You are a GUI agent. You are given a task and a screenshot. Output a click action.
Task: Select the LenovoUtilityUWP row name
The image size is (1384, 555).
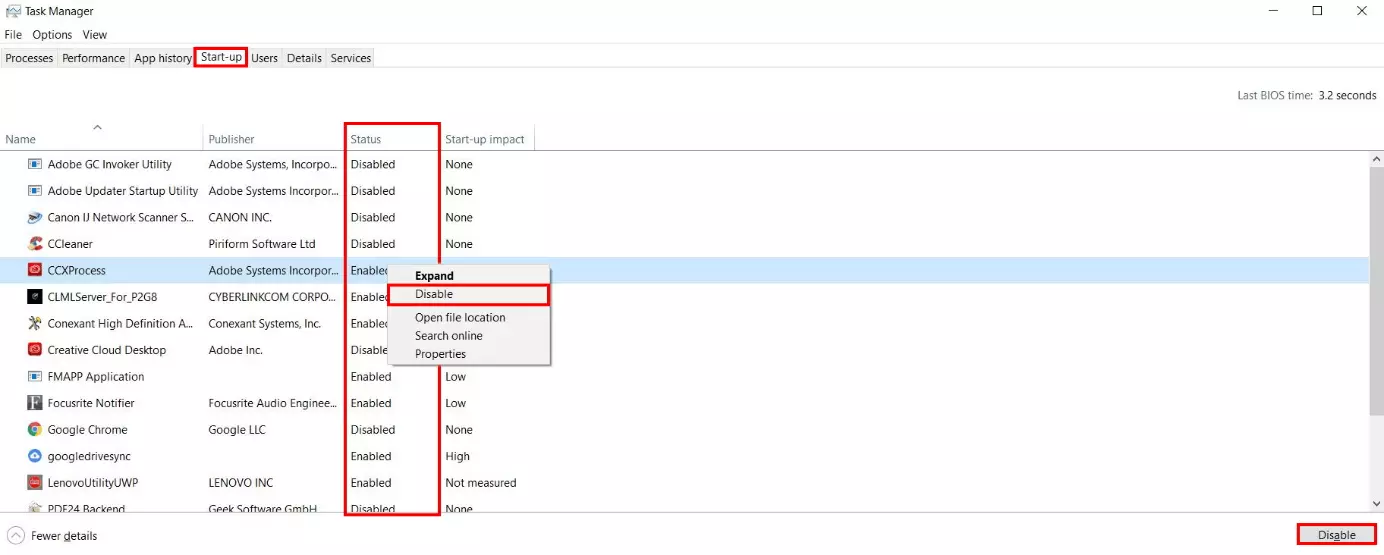pyautogui.click(x=92, y=483)
